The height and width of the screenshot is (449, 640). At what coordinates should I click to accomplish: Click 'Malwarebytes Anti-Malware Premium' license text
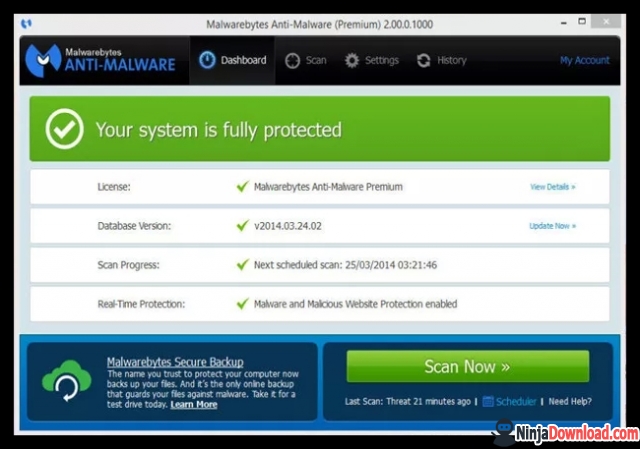click(x=328, y=187)
